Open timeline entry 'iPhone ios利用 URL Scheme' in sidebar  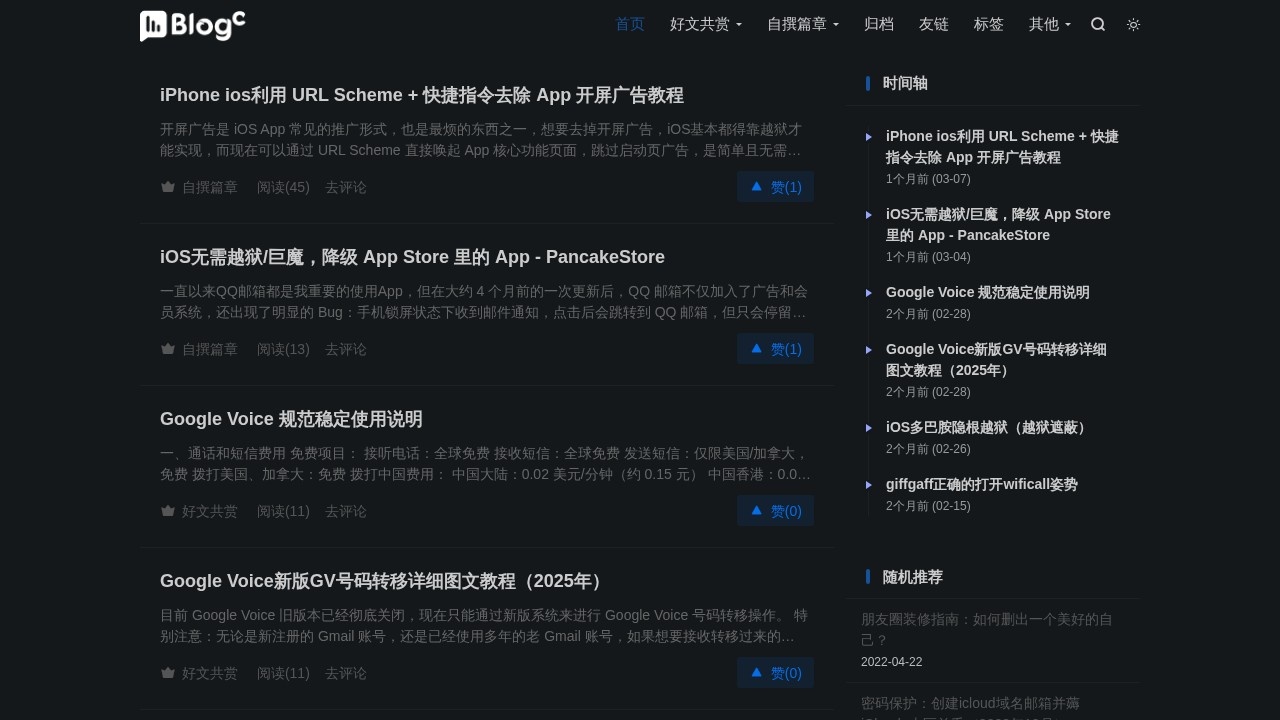point(1002,147)
